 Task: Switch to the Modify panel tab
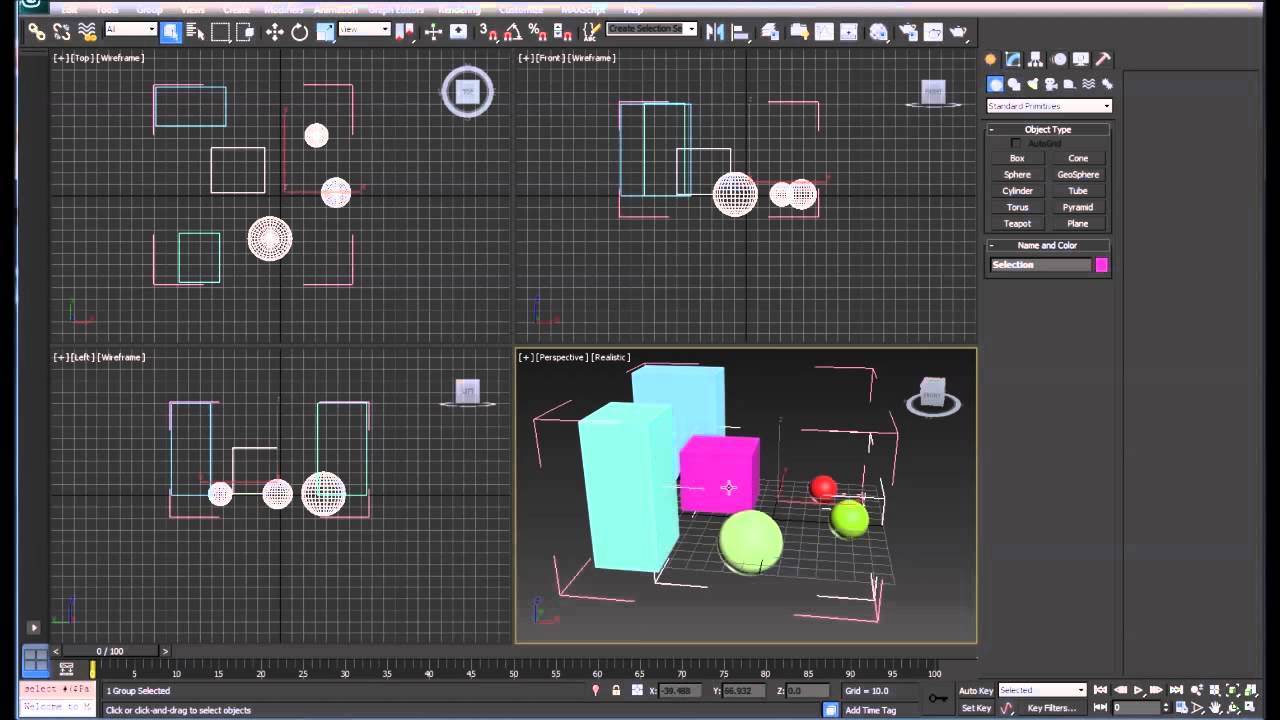click(x=1013, y=60)
